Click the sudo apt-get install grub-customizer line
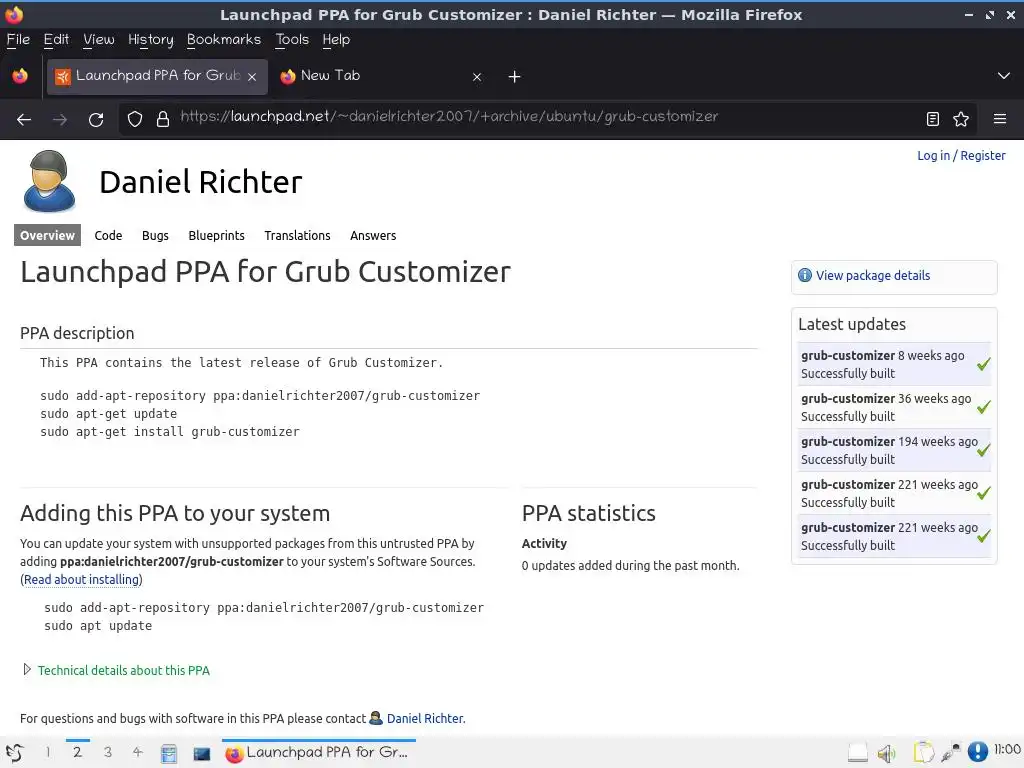 (x=170, y=432)
